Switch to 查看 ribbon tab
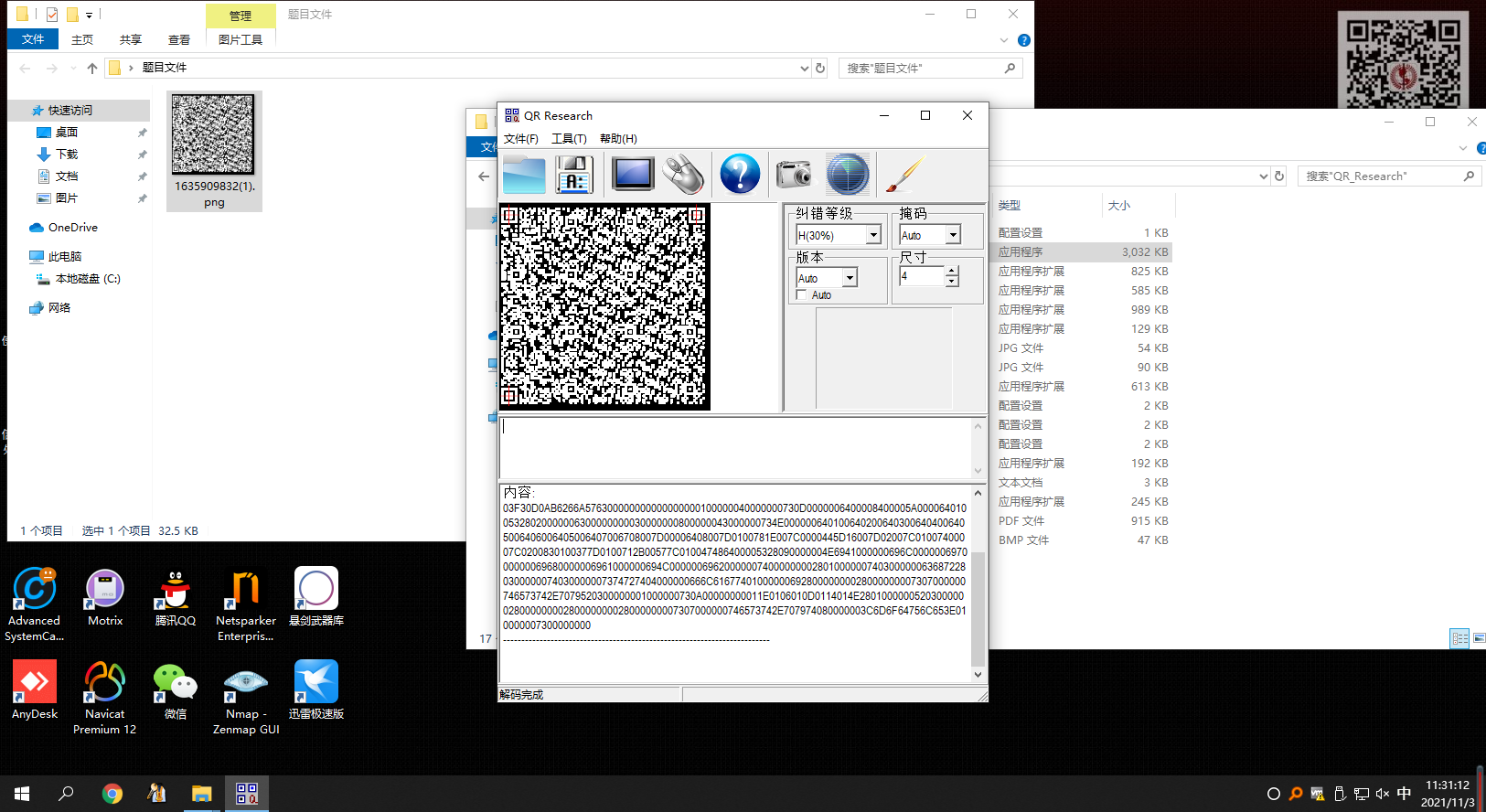1486x812 pixels. (x=179, y=39)
